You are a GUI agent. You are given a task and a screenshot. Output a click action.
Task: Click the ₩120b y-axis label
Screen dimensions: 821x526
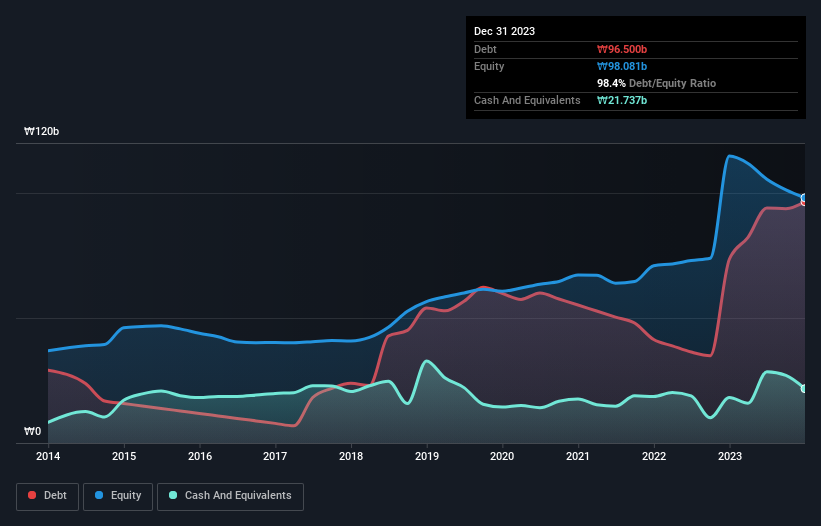tap(41, 131)
